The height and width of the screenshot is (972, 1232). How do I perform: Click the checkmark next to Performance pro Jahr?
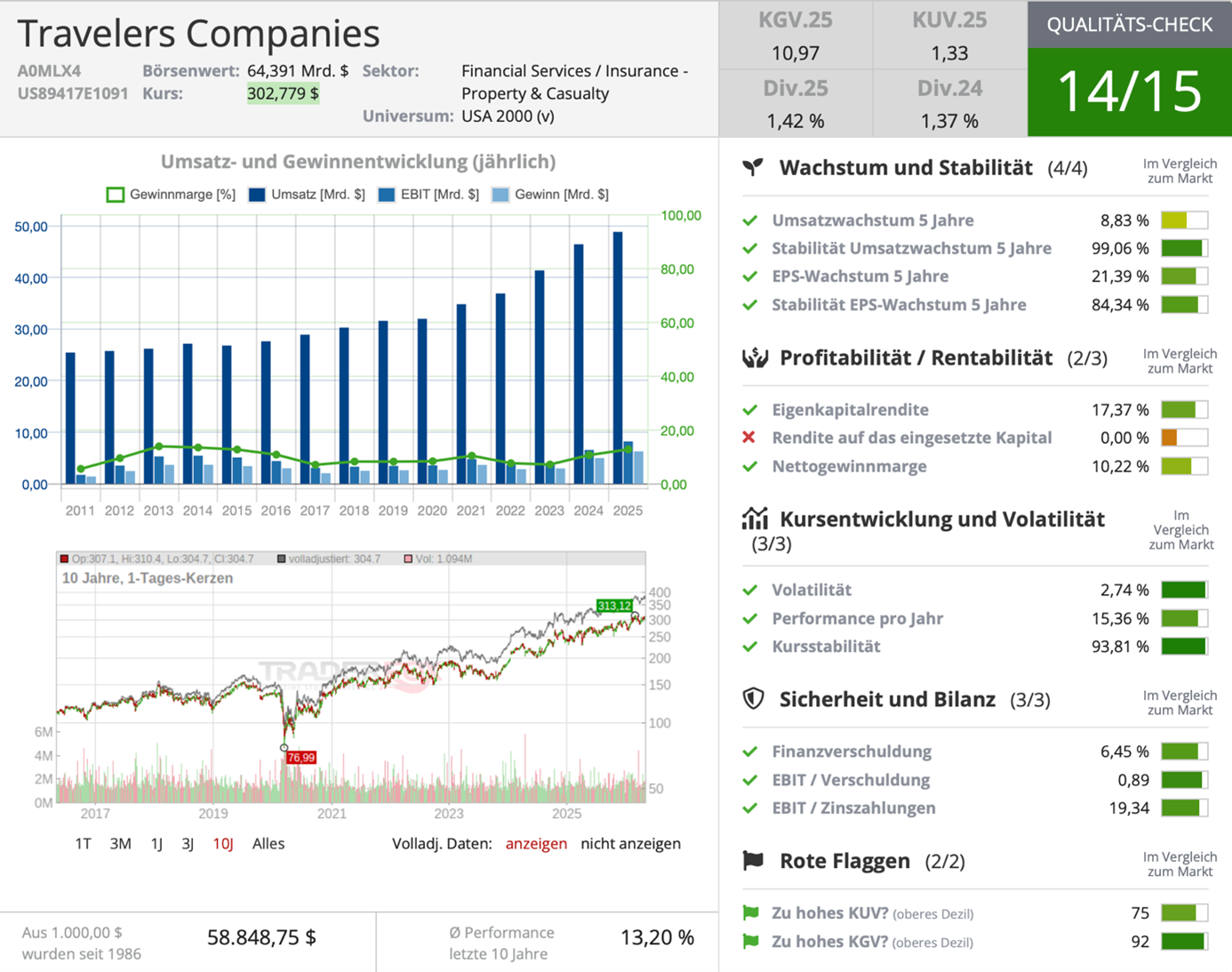750,618
